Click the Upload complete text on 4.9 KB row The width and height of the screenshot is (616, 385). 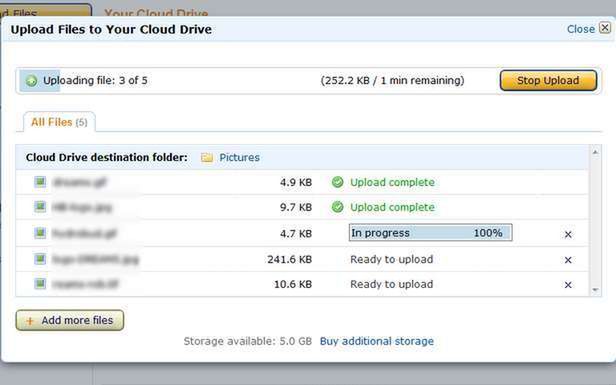tap(392, 182)
